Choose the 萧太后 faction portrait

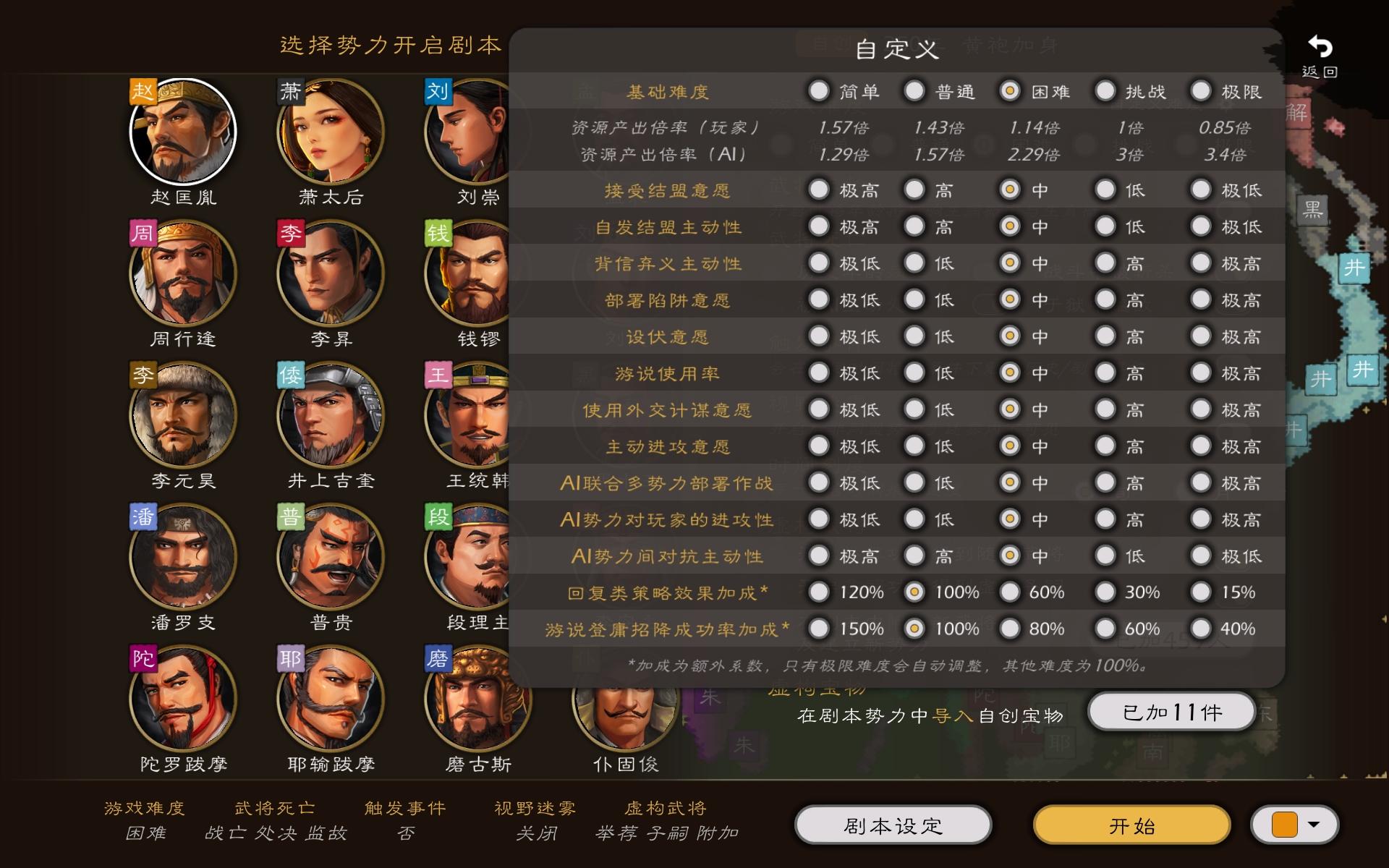pos(331,132)
